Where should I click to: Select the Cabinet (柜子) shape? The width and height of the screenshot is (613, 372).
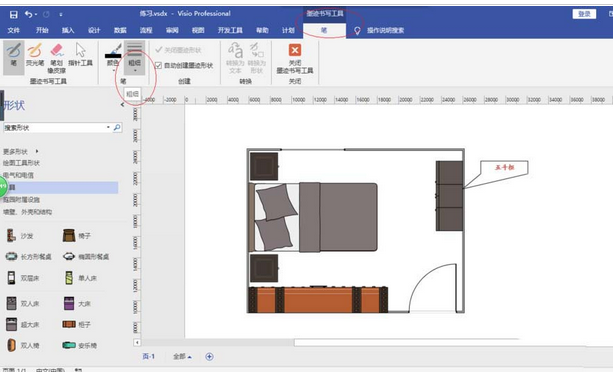[x=77, y=324]
